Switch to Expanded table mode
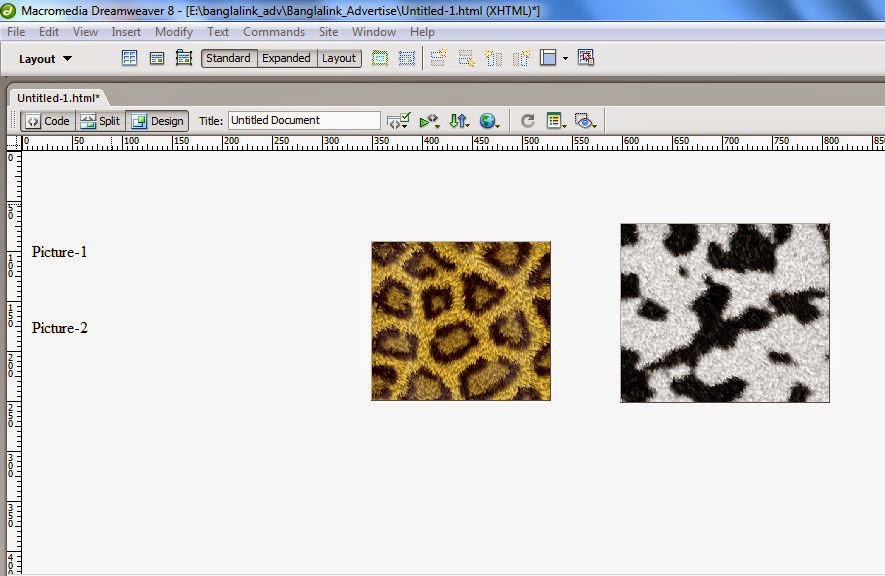 pyautogui.click(x=287, y=58)
